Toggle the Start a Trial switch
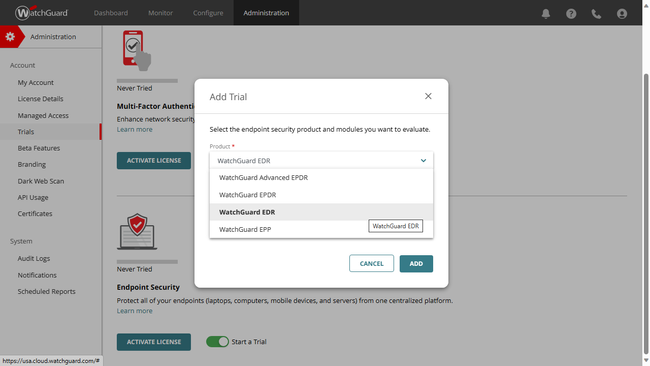650x366 pixels. pos(217,342)
